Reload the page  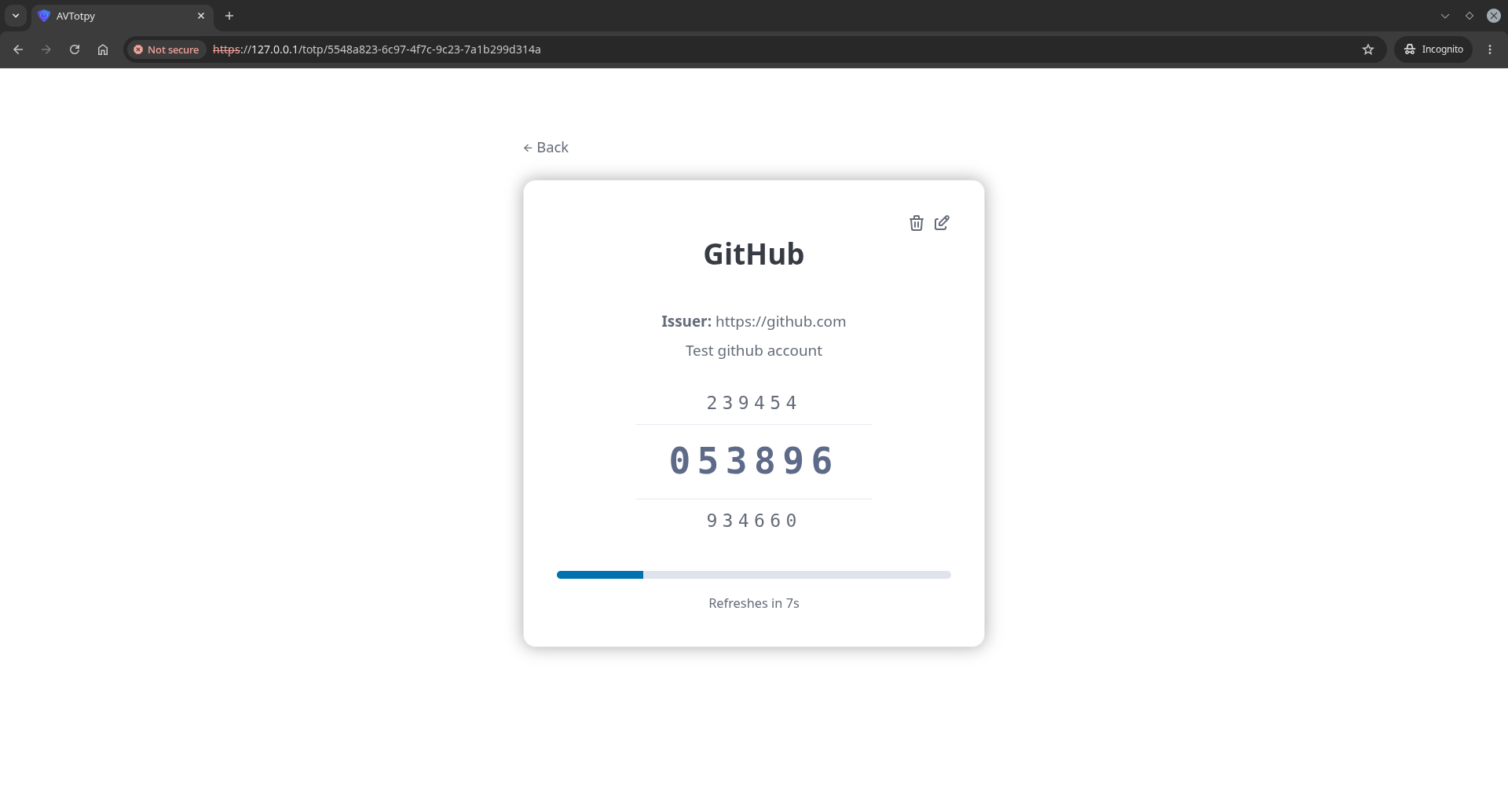point(75,49)
